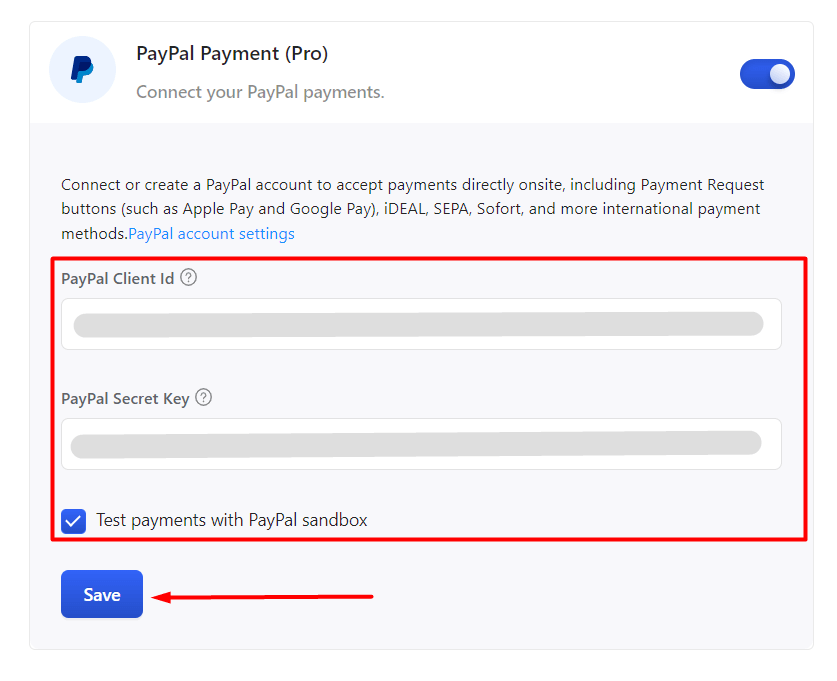837x681 pixels.
Task: Uncheck the PayPal sandbox test checkbox
Action: click(74, 521)
